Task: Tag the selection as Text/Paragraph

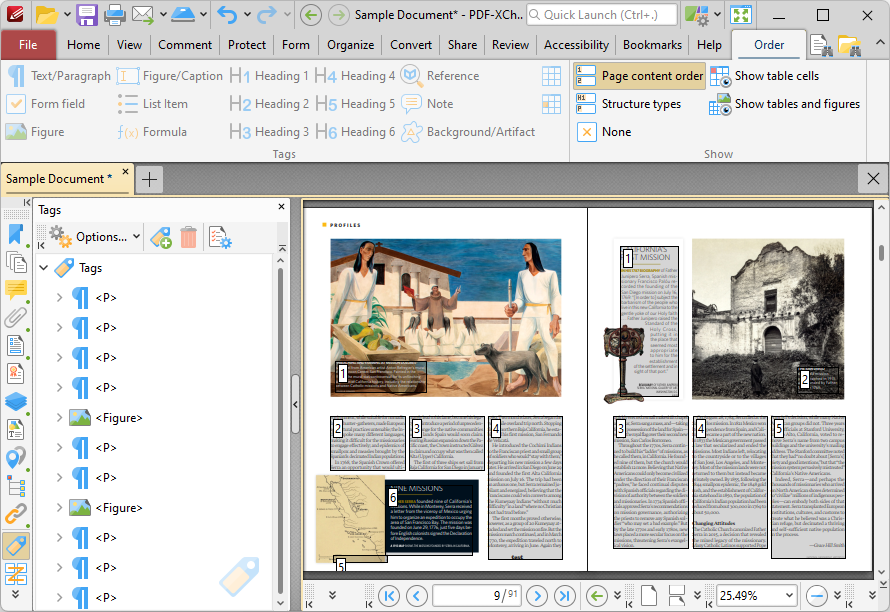Action: [x=58, y=76]
